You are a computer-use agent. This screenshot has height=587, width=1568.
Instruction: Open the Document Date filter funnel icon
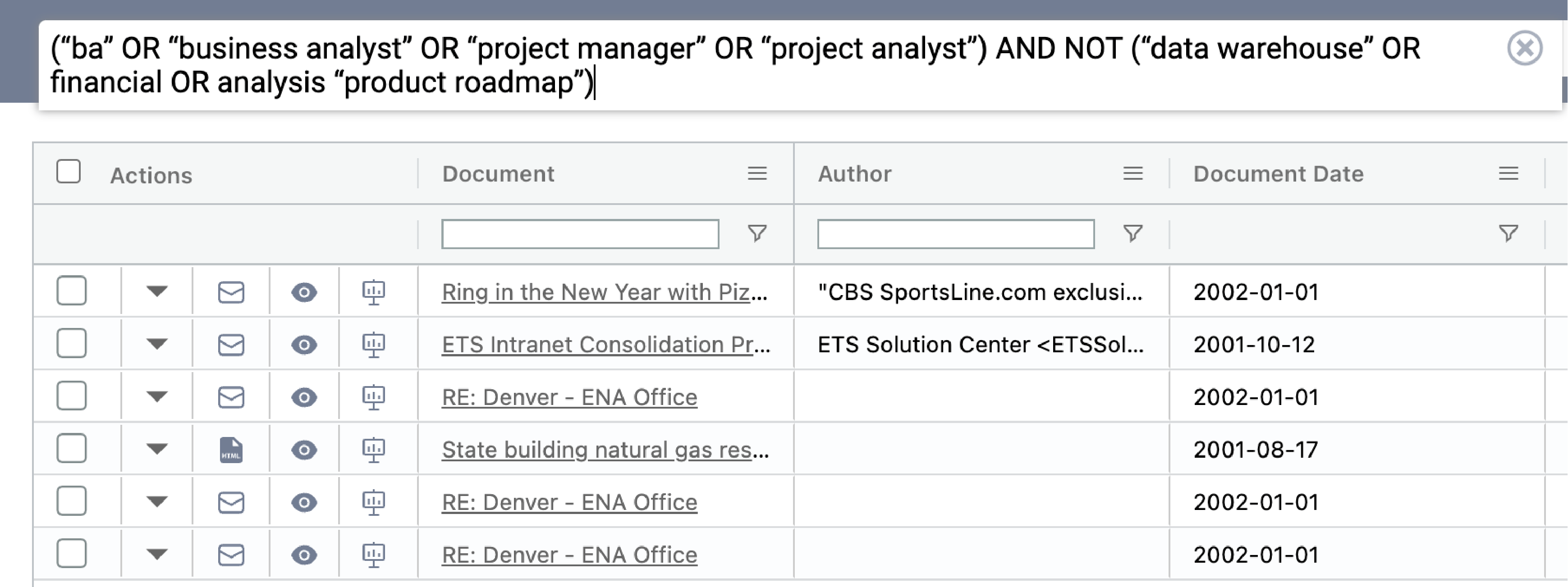[1508, 233]
